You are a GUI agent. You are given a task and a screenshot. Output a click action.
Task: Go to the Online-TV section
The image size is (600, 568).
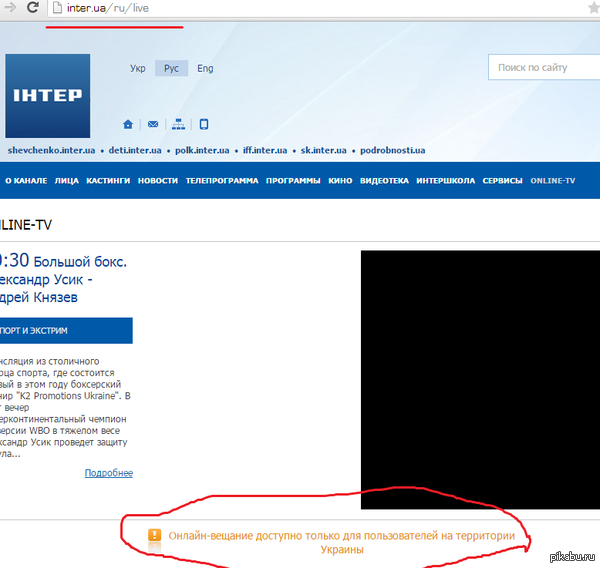pyautogui.click(x=553, y=181)
